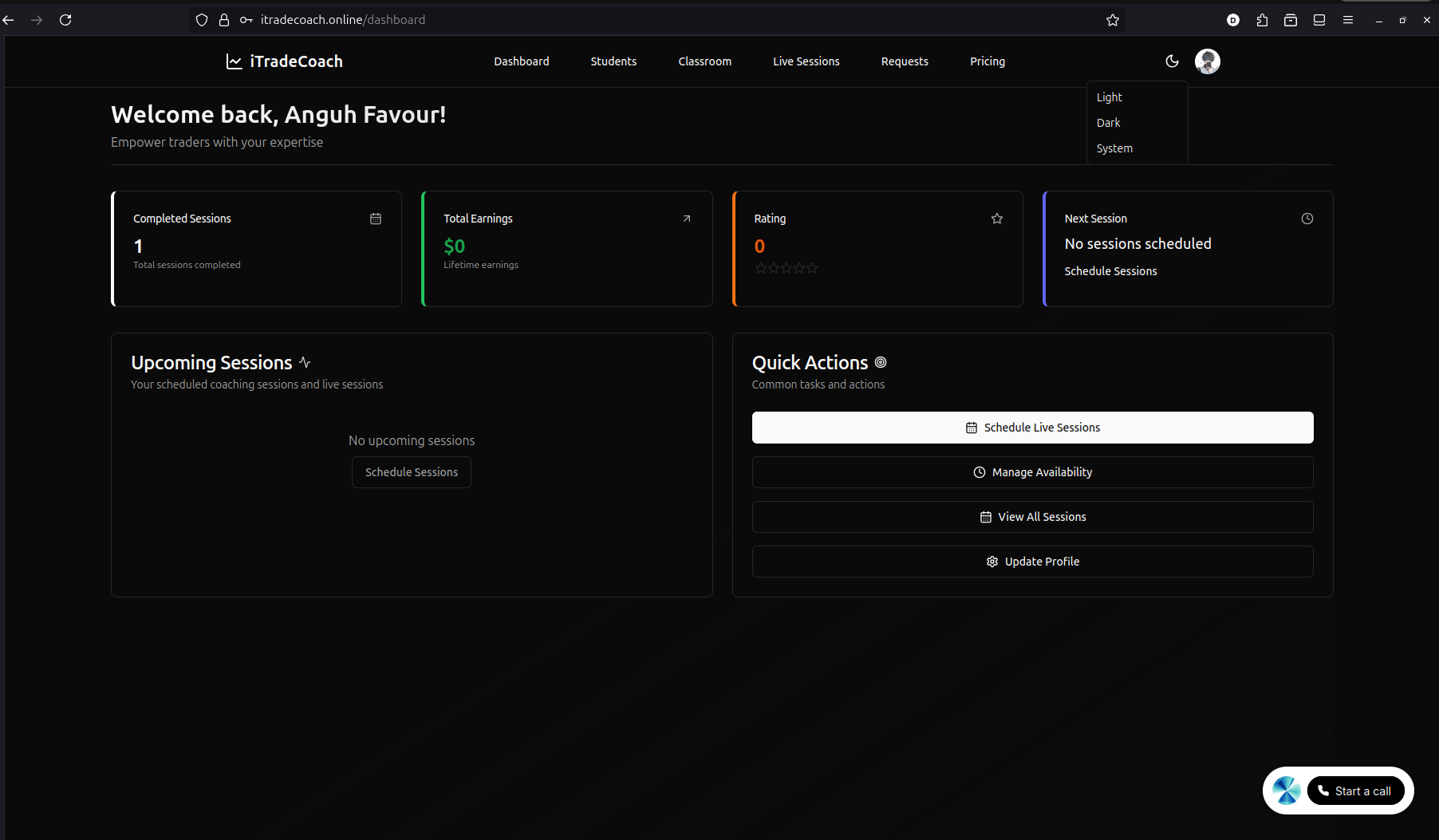Click the shield tracking protection icon
The height and width of the screenshot is (840, 1439).
coord(202,20)
